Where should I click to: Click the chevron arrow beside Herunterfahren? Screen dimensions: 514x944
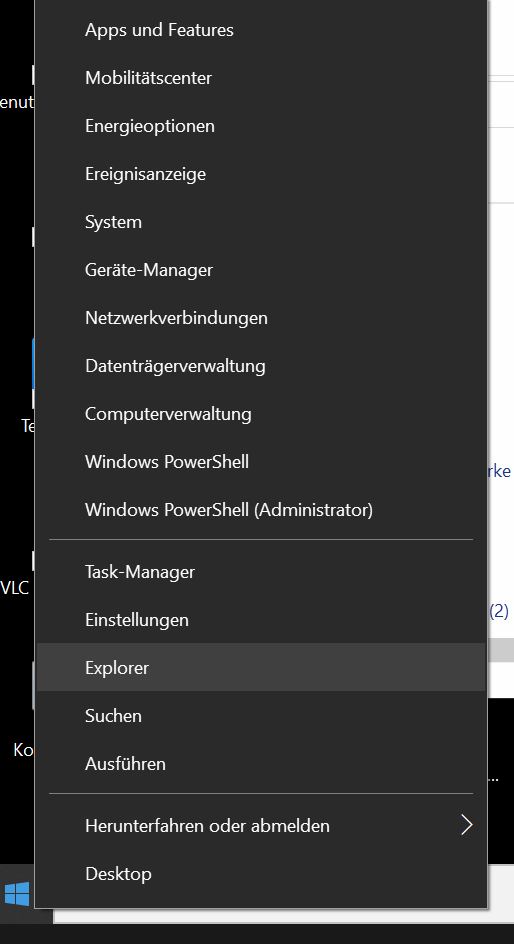466,825
